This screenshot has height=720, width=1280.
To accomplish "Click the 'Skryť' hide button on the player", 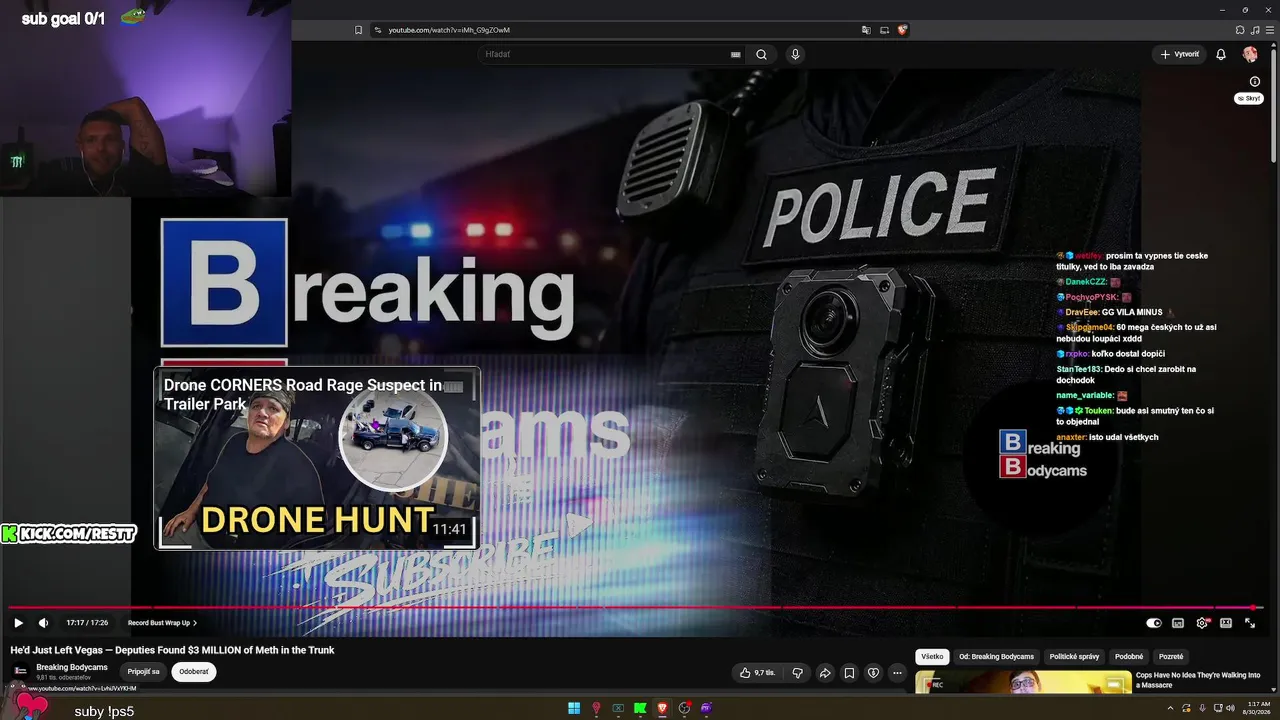I will pos(1249,98).
